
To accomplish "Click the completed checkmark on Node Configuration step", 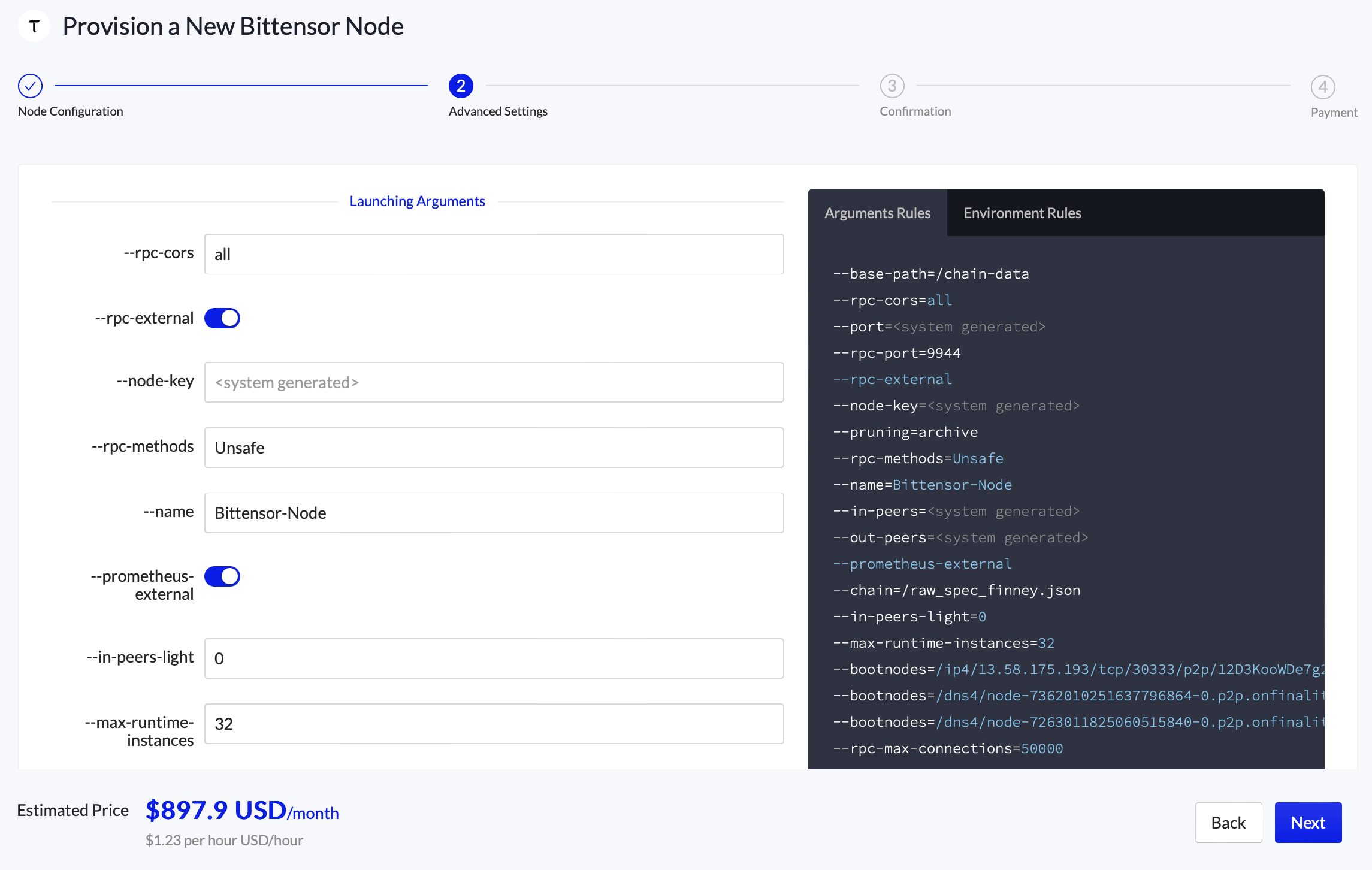I will tap(30, 86).
